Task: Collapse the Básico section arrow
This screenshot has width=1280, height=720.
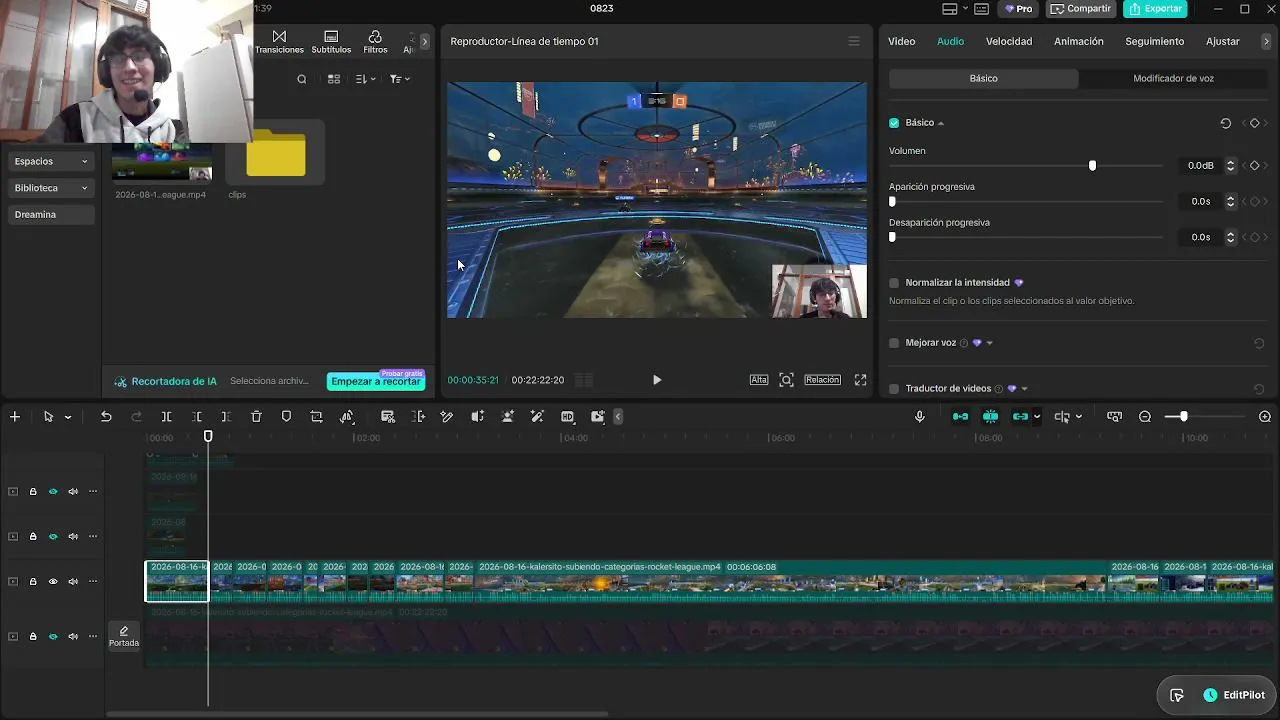Action: 941,124
